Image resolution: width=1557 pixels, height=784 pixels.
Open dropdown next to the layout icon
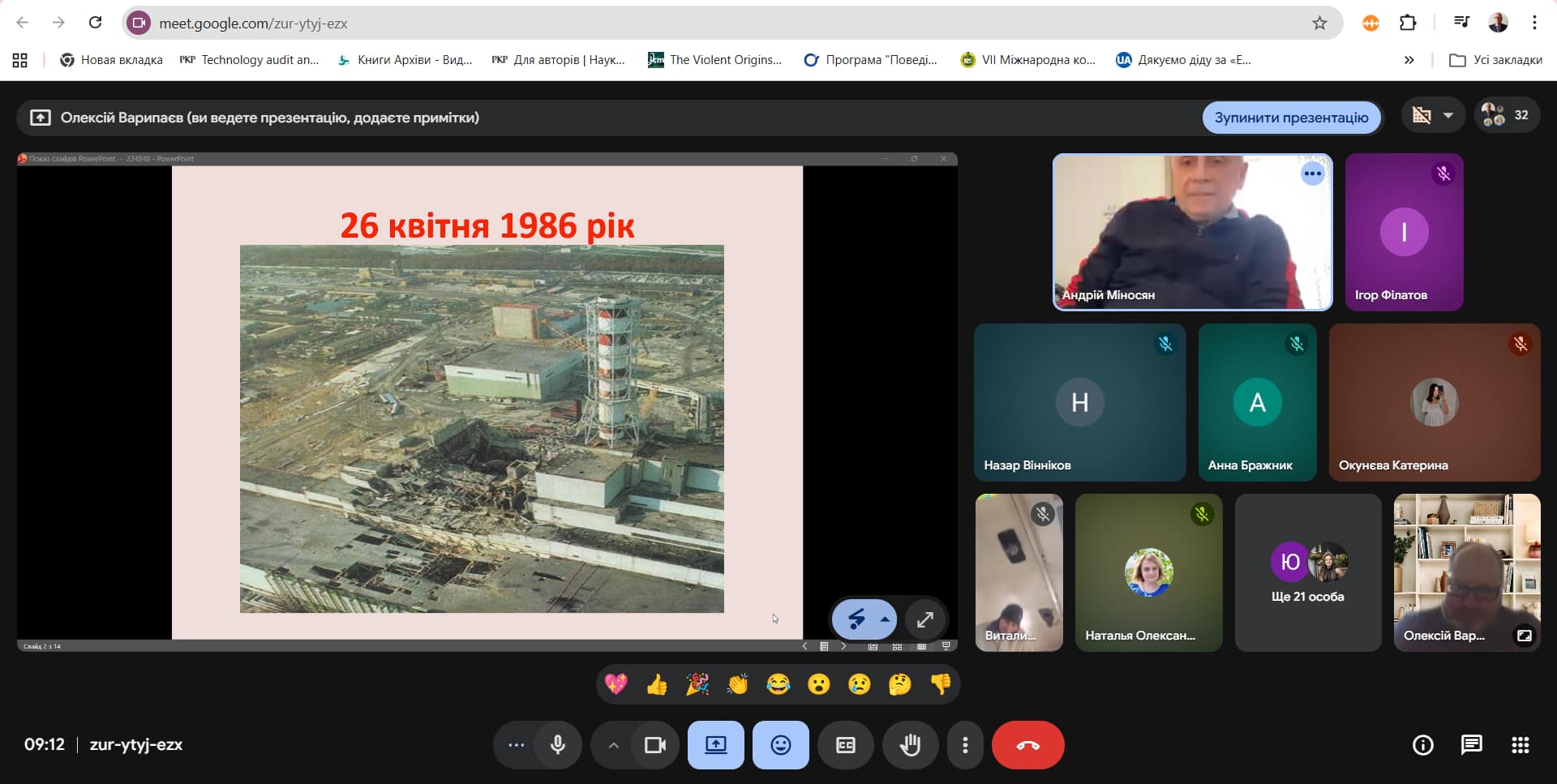point(1448,115)
